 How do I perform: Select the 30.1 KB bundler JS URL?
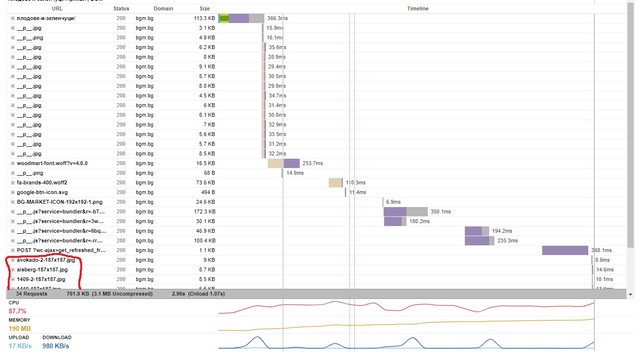click(x=60, y=221)
